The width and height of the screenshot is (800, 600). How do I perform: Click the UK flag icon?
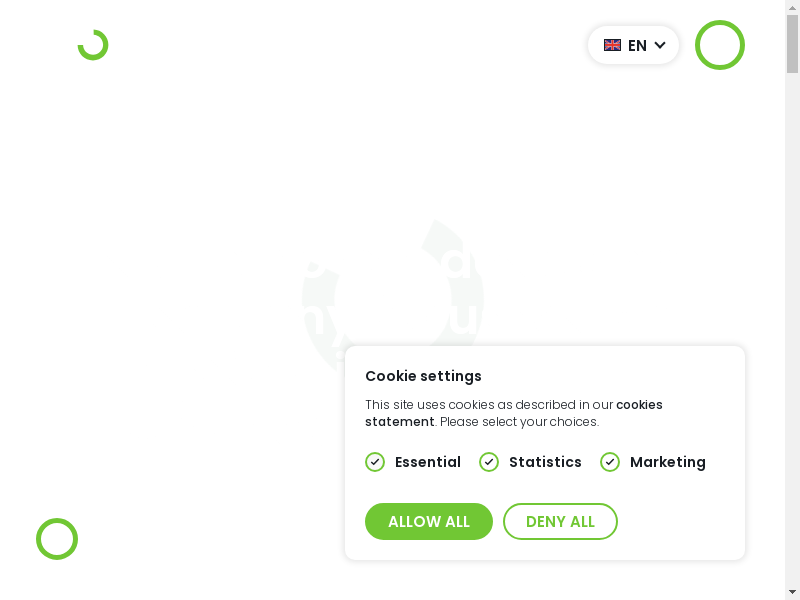pyautogui.click(x=612, y=45)
